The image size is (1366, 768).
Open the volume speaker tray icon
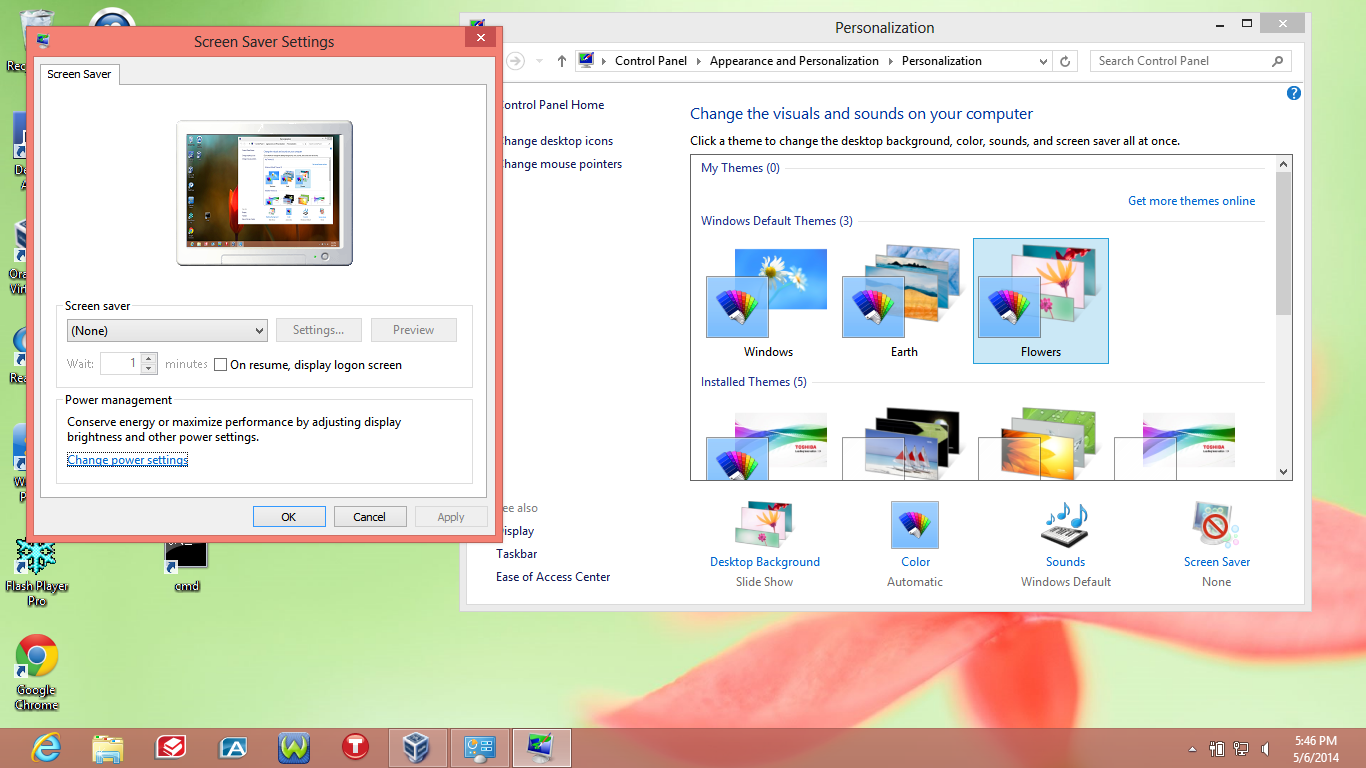tap(1265, 749)
